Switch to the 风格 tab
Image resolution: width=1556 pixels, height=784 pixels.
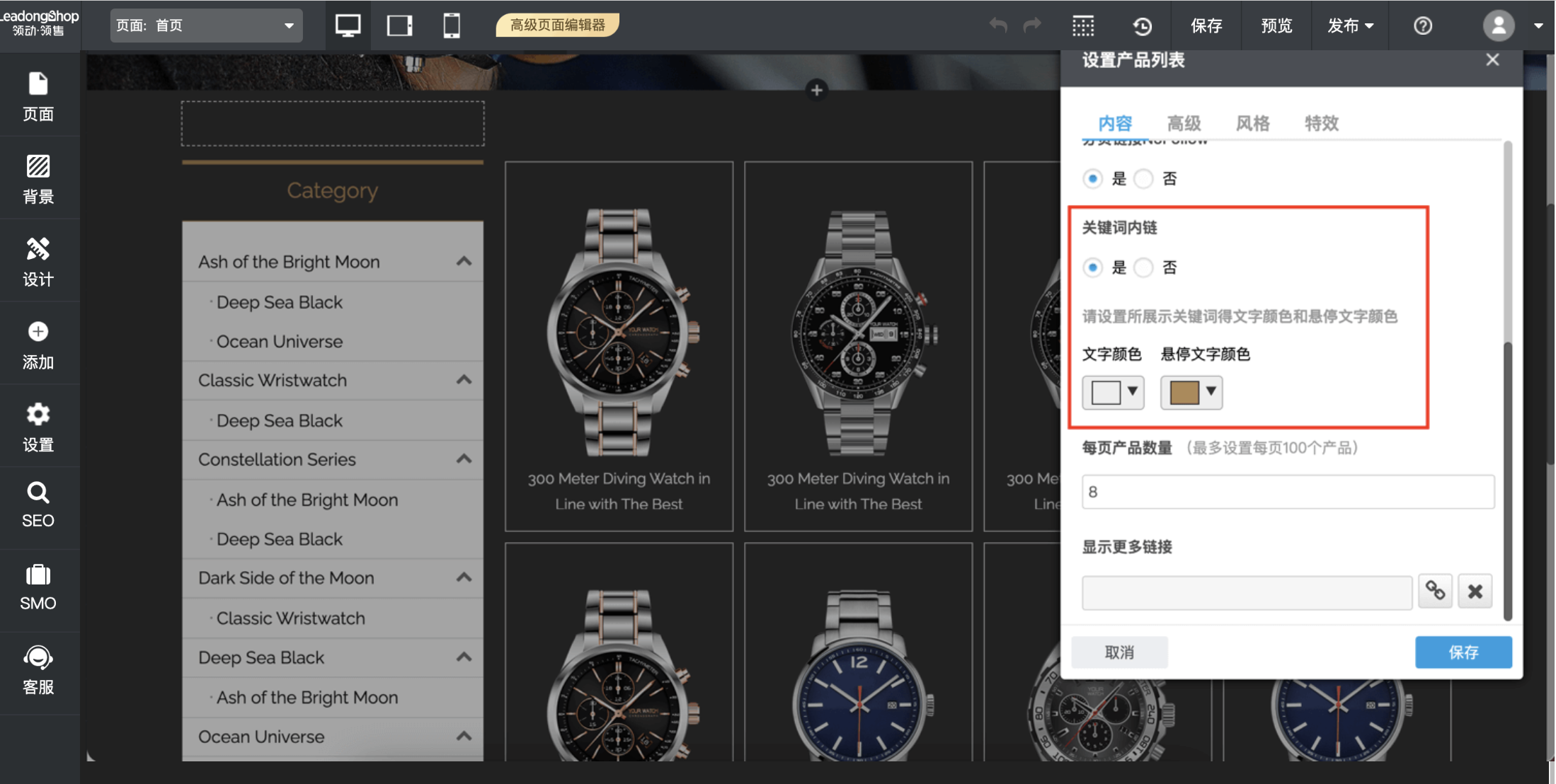(x=1252, y=124)
